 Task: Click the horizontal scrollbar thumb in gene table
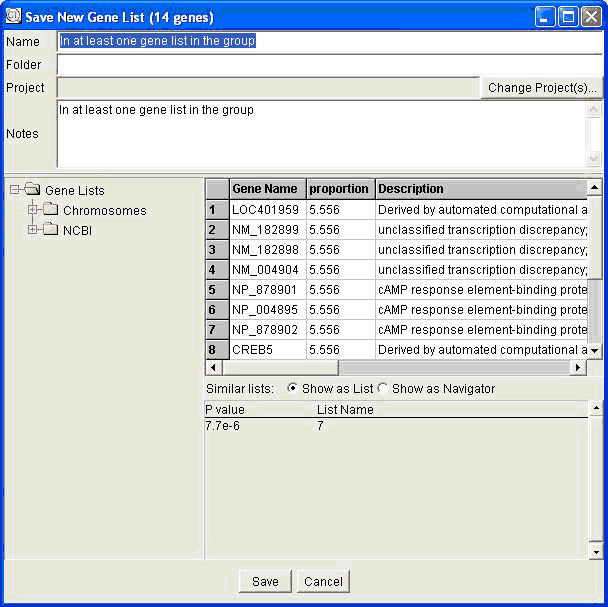click(280, 368)
